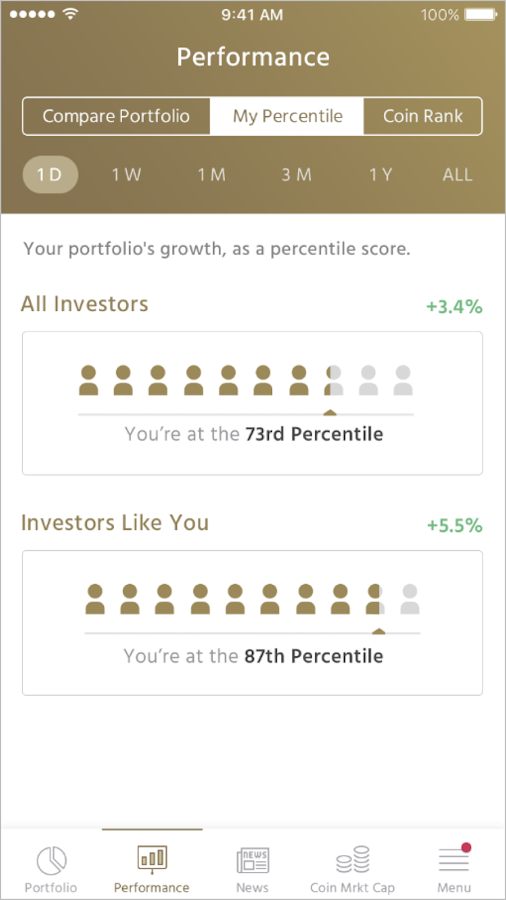Tap the Performance bar chart icon
Viewport: 506px width, 900px height.
click(x=152, y=859)
